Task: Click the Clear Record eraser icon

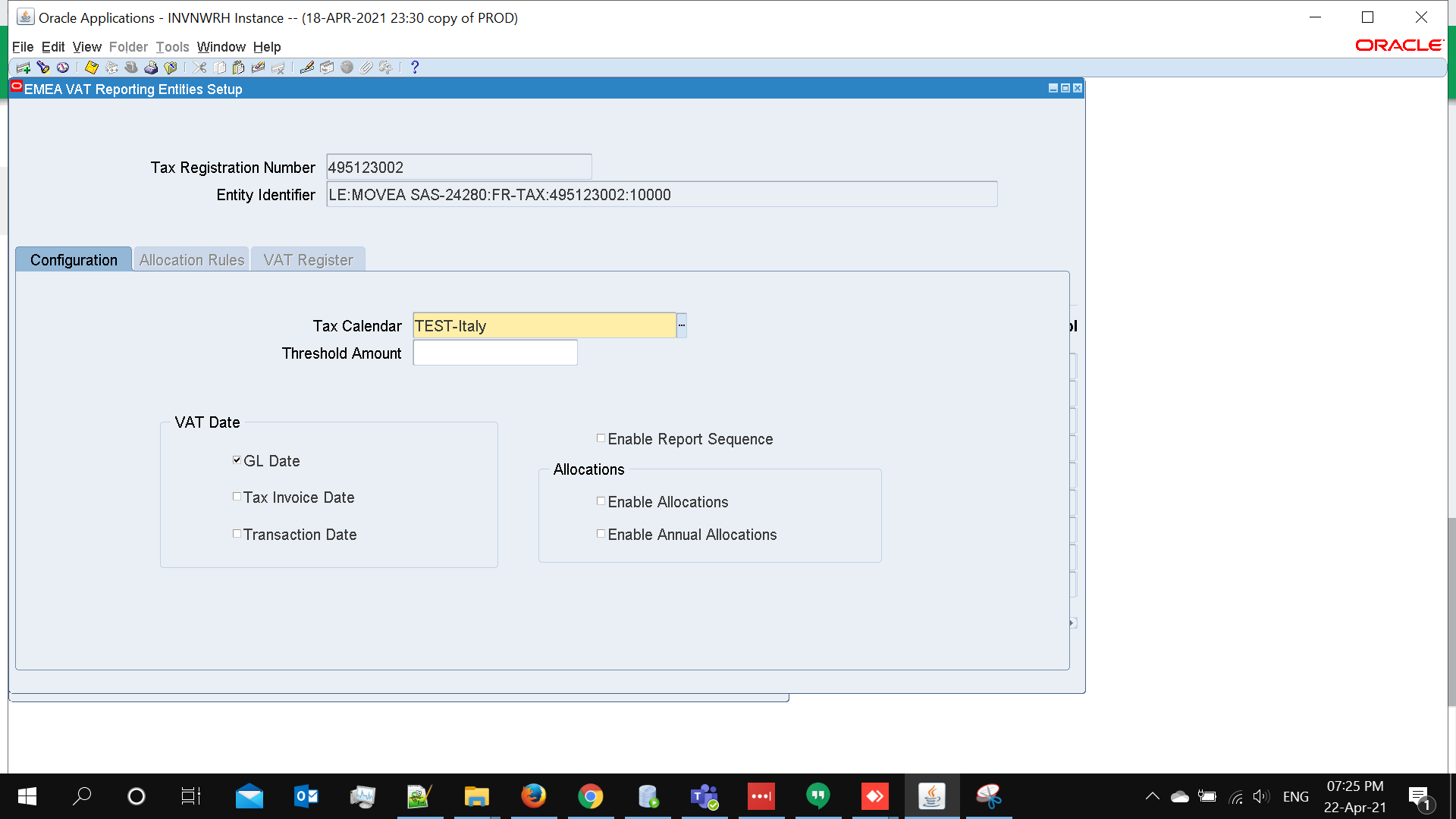Action: tap(259, 67)
